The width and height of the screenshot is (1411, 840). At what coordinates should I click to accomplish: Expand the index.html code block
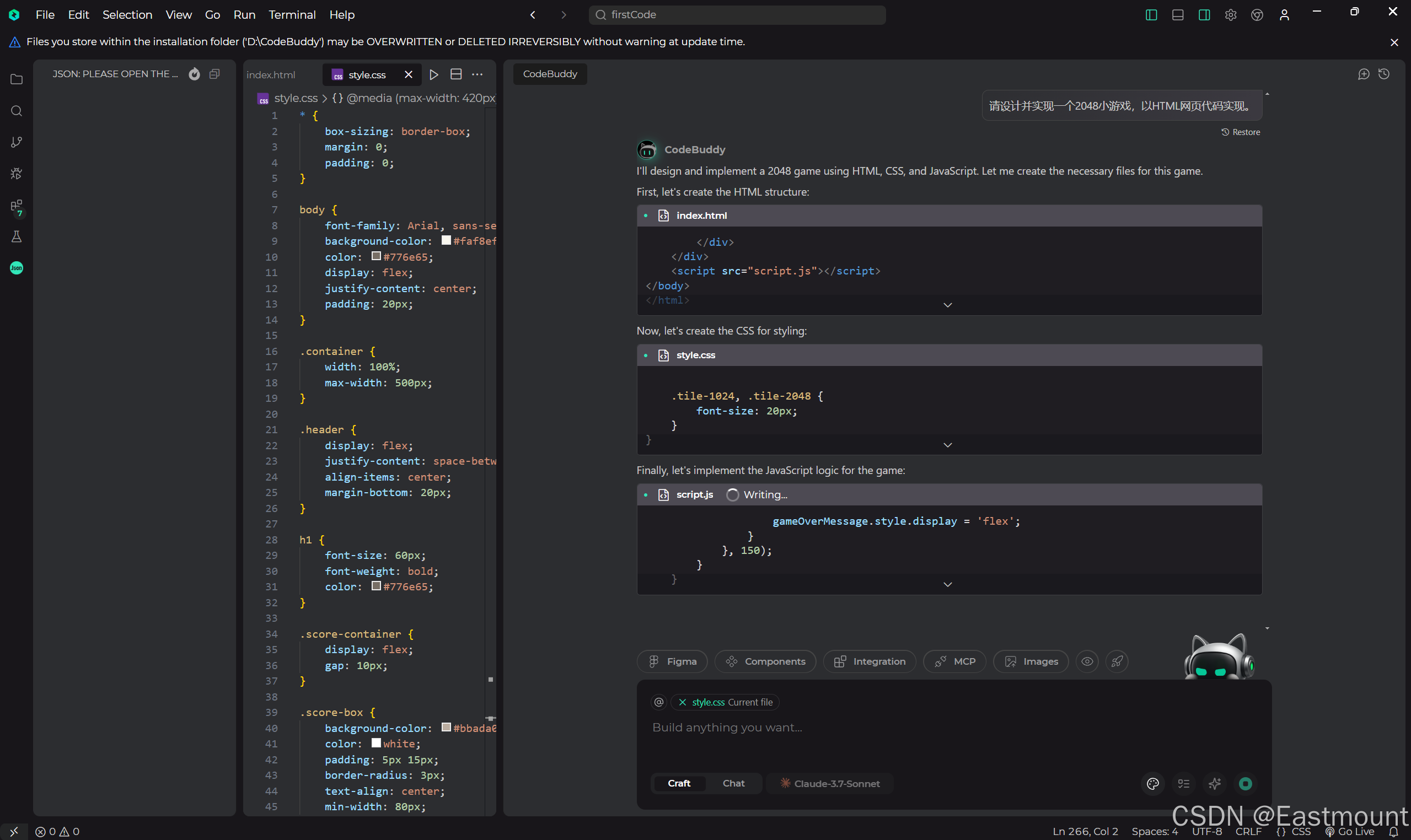point(947,305)
